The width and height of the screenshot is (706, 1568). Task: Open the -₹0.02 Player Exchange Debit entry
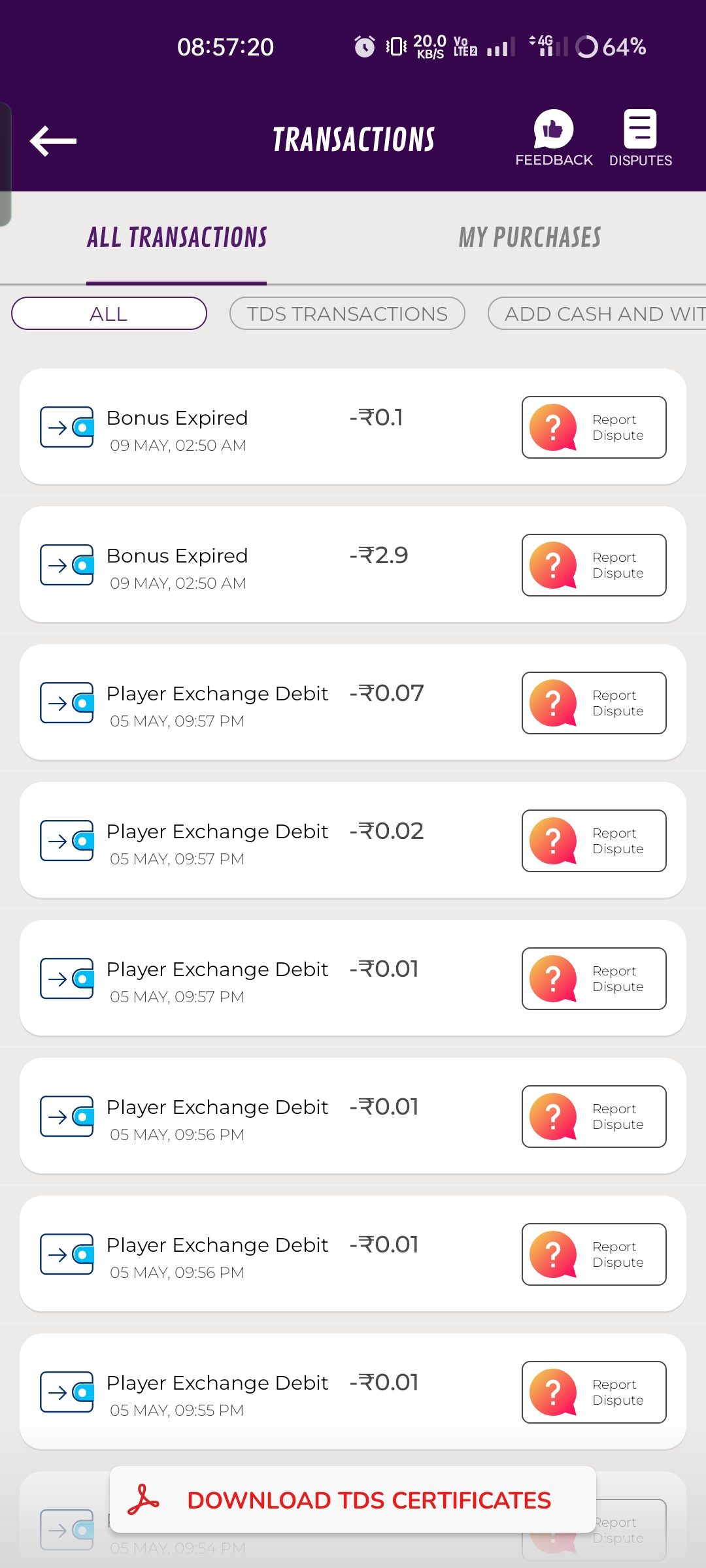coord(261,841)
